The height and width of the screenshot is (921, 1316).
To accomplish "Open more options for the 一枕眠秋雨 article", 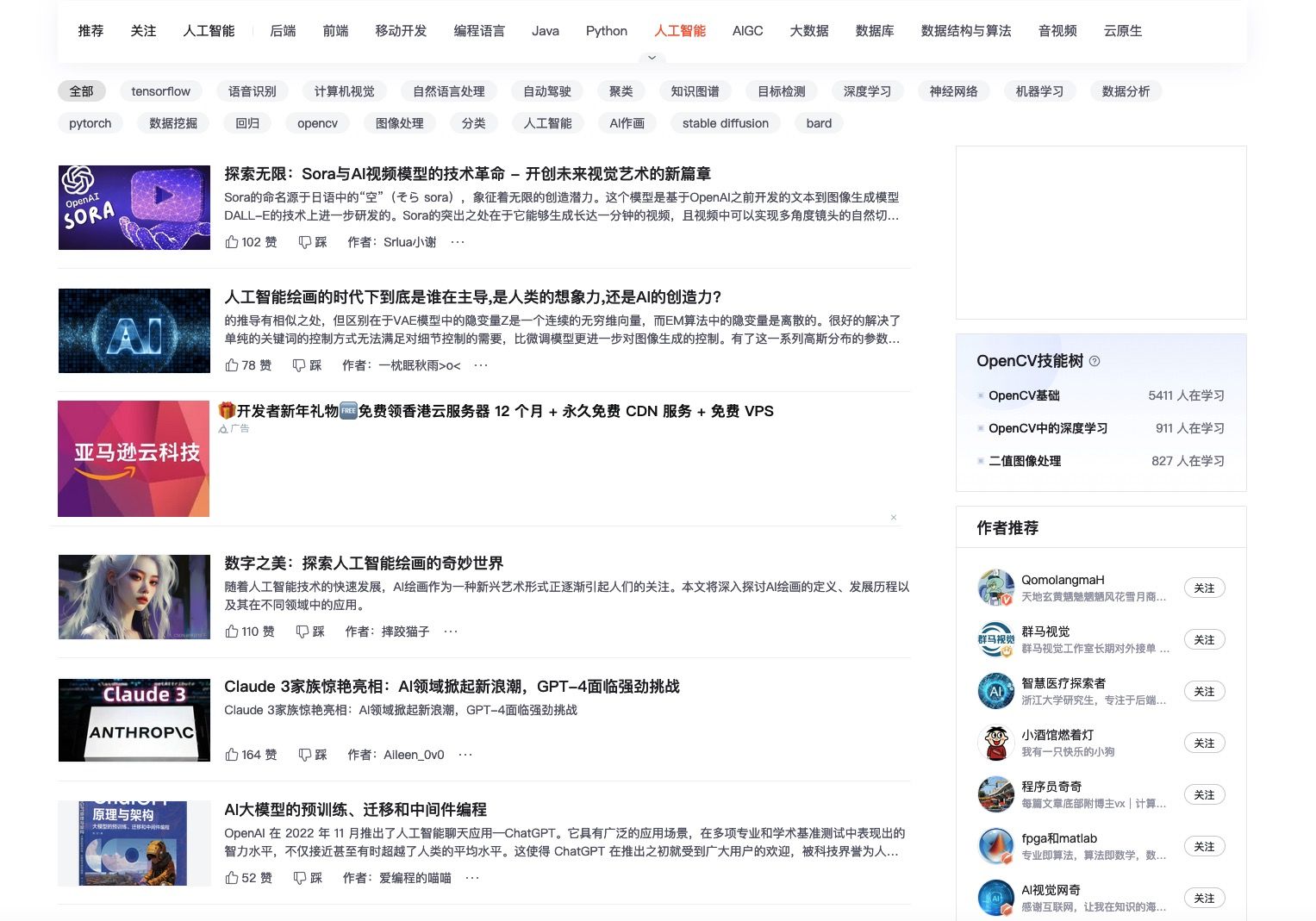I will [481, 365].
